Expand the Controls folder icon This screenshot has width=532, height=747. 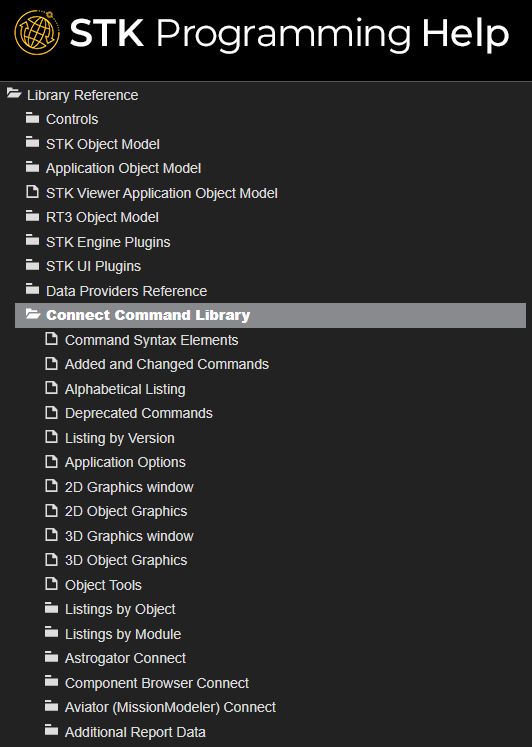pyautogui.click(x=32, y=118)
